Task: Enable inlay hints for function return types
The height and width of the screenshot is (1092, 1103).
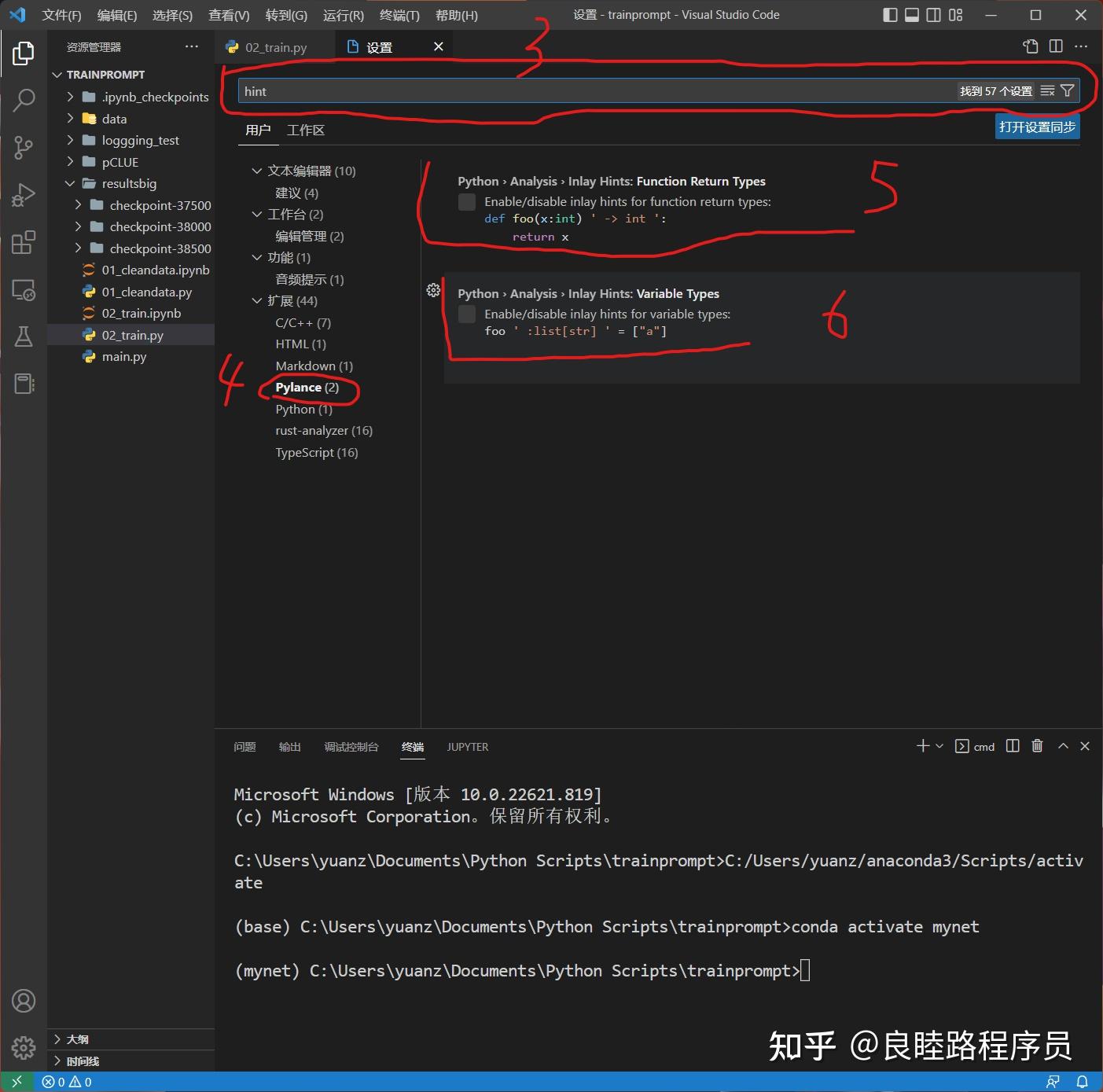Action: tap(466, 201)
